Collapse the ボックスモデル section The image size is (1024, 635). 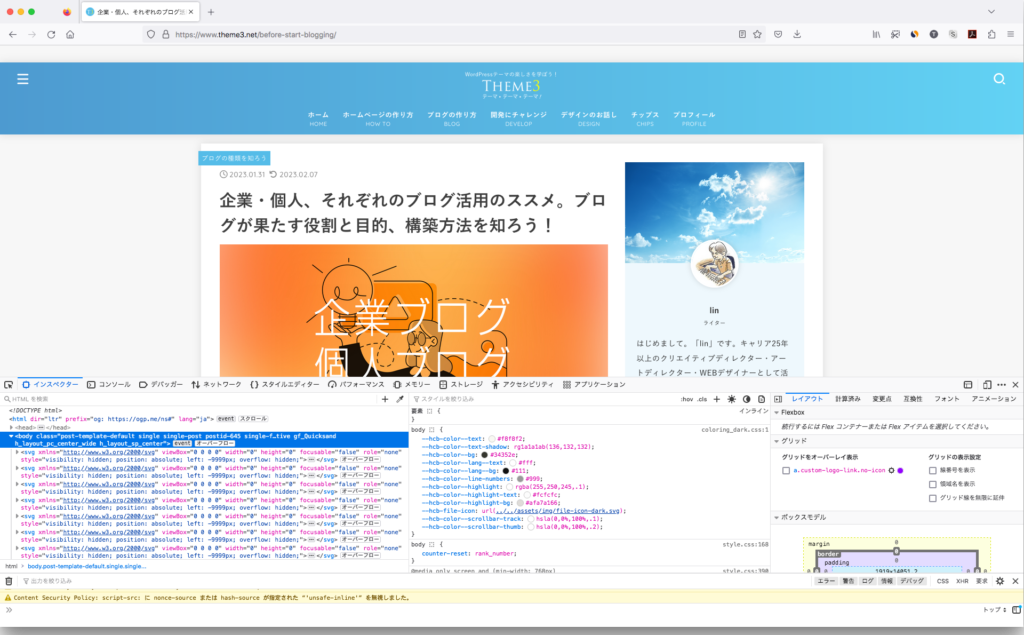click(x=776, y=517)
